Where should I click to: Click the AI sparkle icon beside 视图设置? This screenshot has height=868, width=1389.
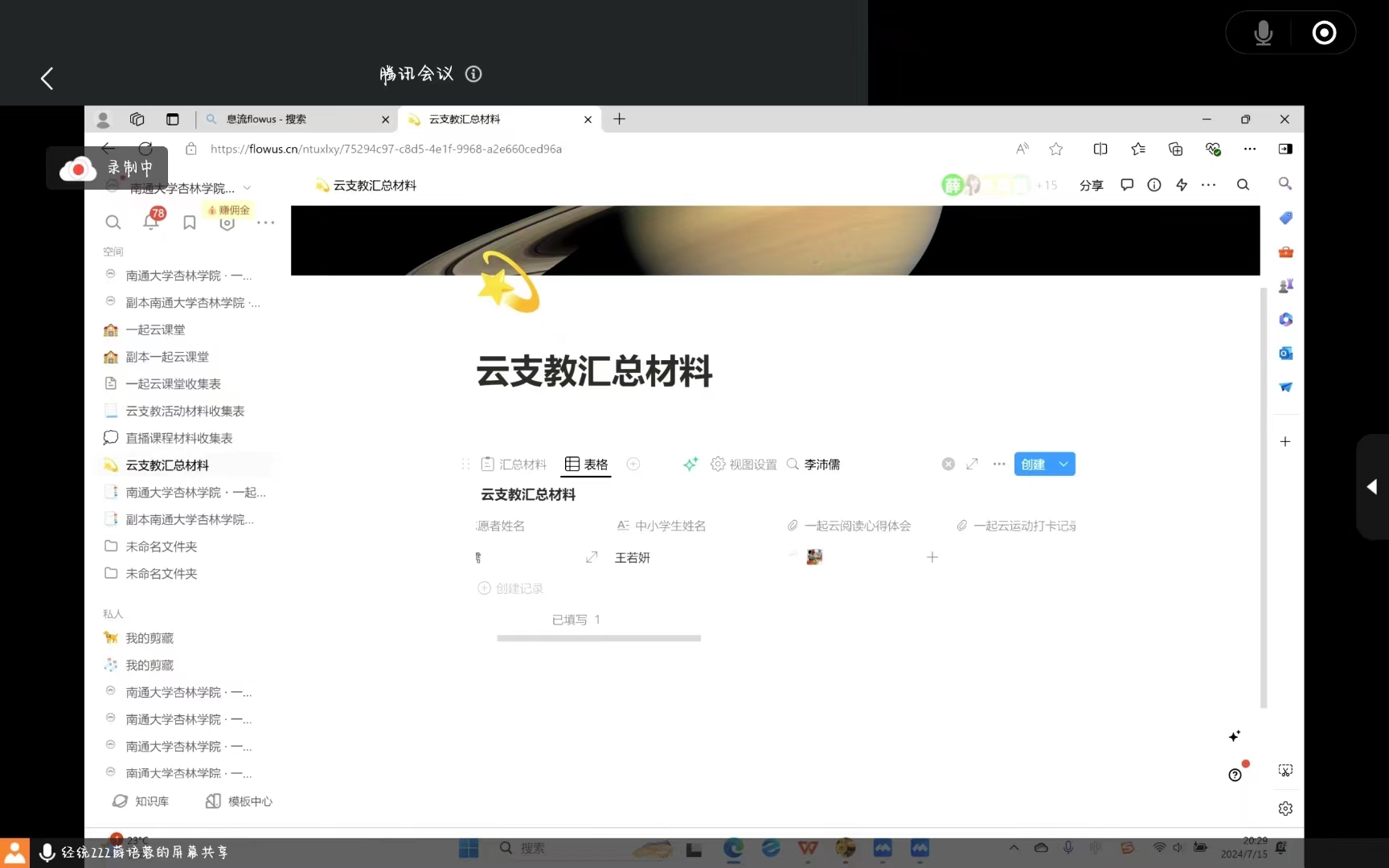(x=690, y=464)
